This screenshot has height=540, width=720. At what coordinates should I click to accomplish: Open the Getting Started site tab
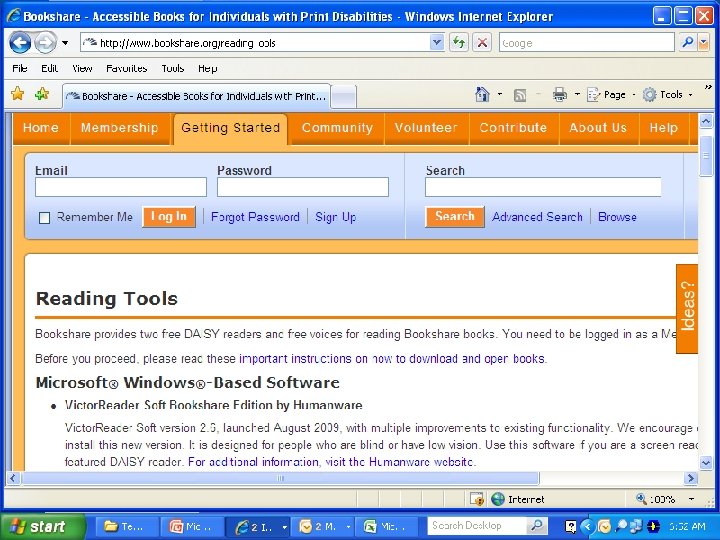[231, 128]
